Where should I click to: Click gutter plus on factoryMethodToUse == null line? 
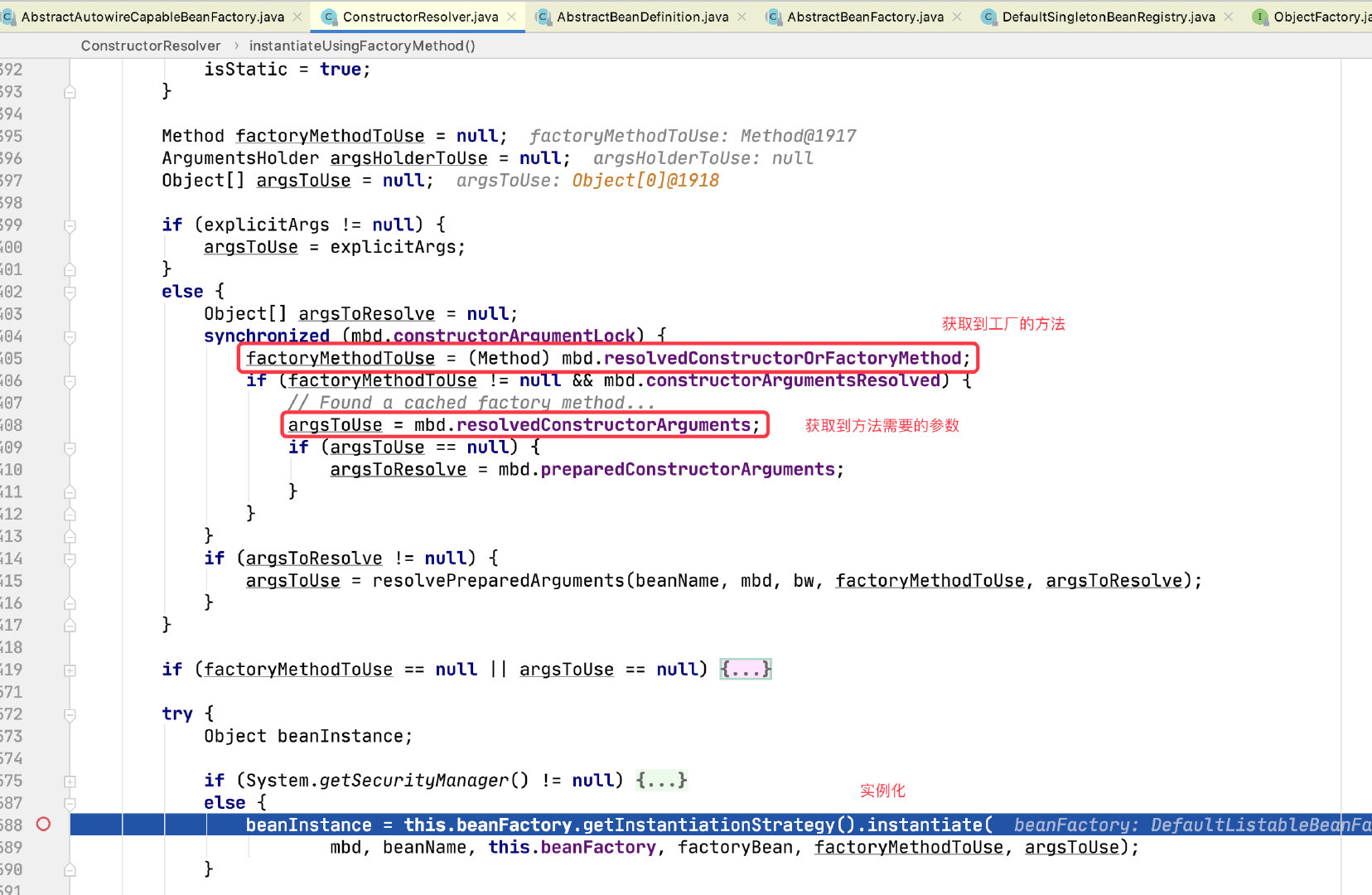(x=70, y=670)
